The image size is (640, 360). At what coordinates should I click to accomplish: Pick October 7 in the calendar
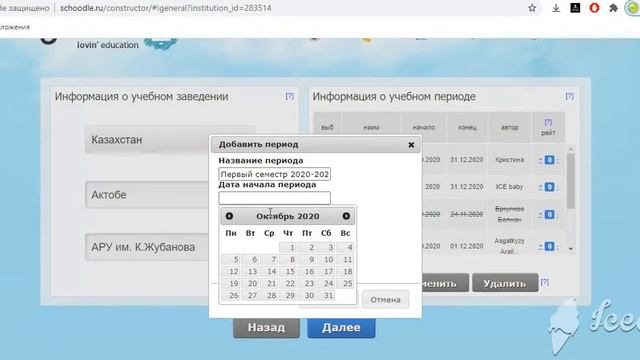[269, 259]
